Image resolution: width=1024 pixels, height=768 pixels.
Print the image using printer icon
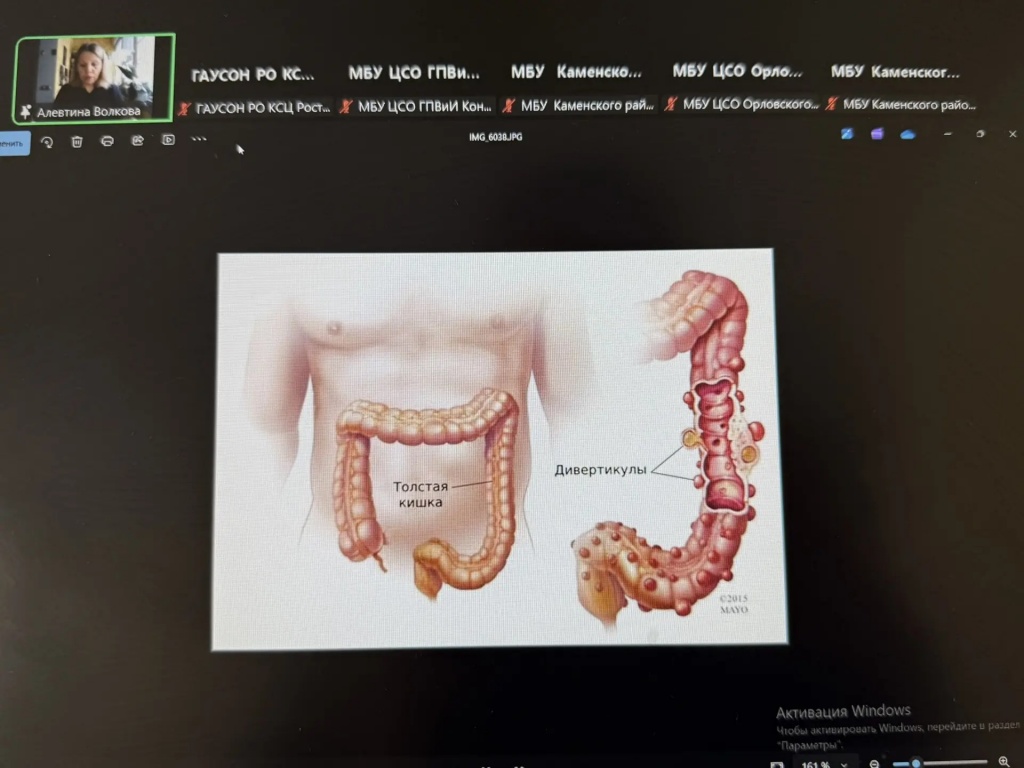coord(107,141)
